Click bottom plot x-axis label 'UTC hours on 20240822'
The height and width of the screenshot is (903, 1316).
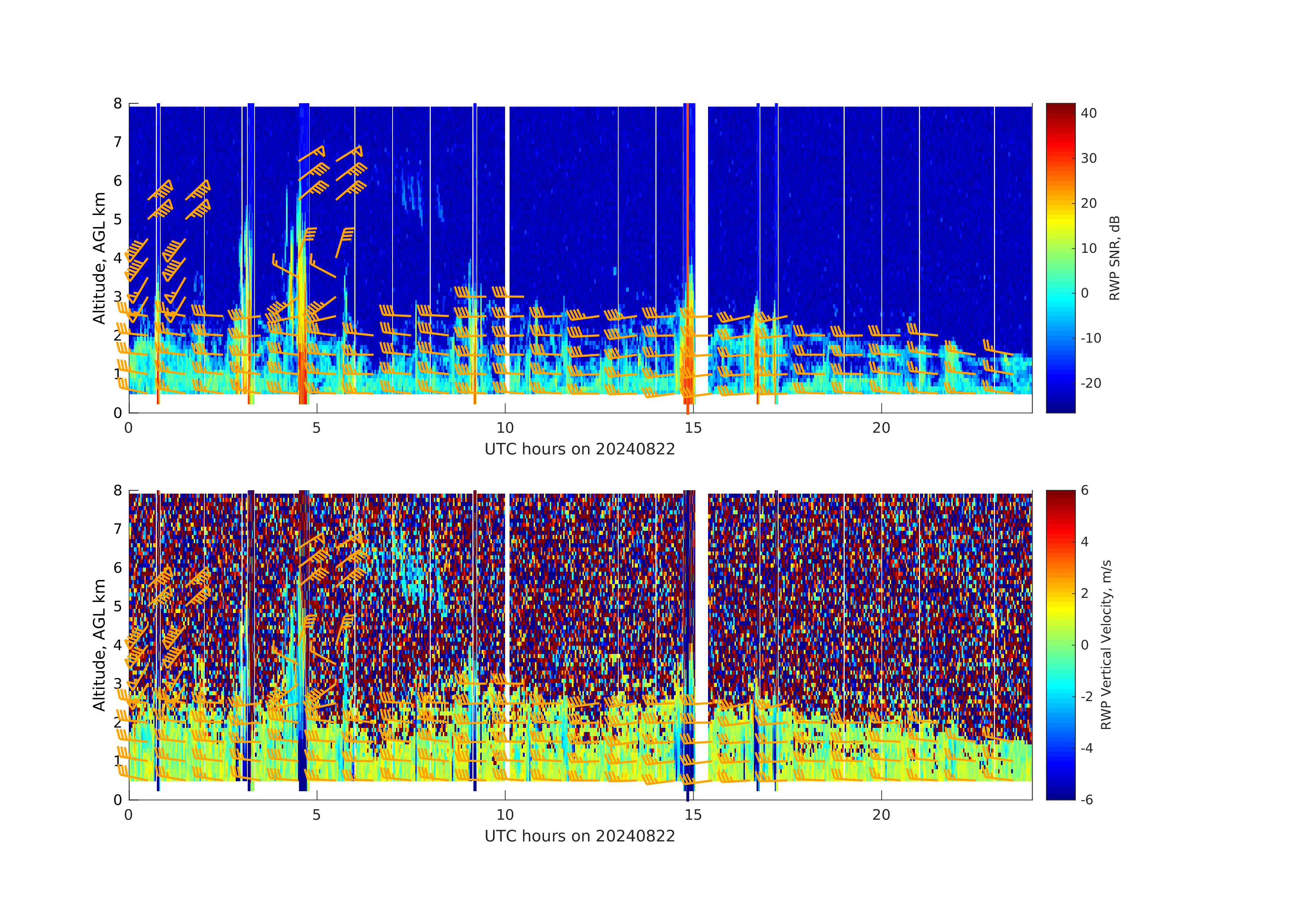(580, 836)
